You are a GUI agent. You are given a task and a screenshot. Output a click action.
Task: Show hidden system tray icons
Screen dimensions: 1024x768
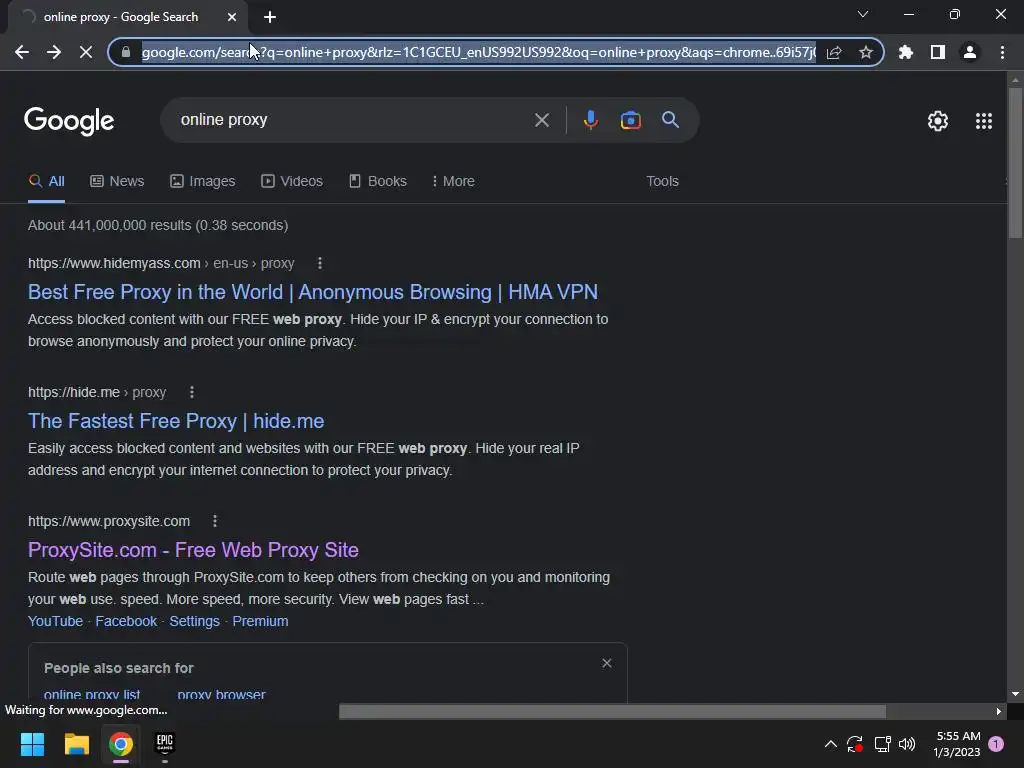(831, 744)
